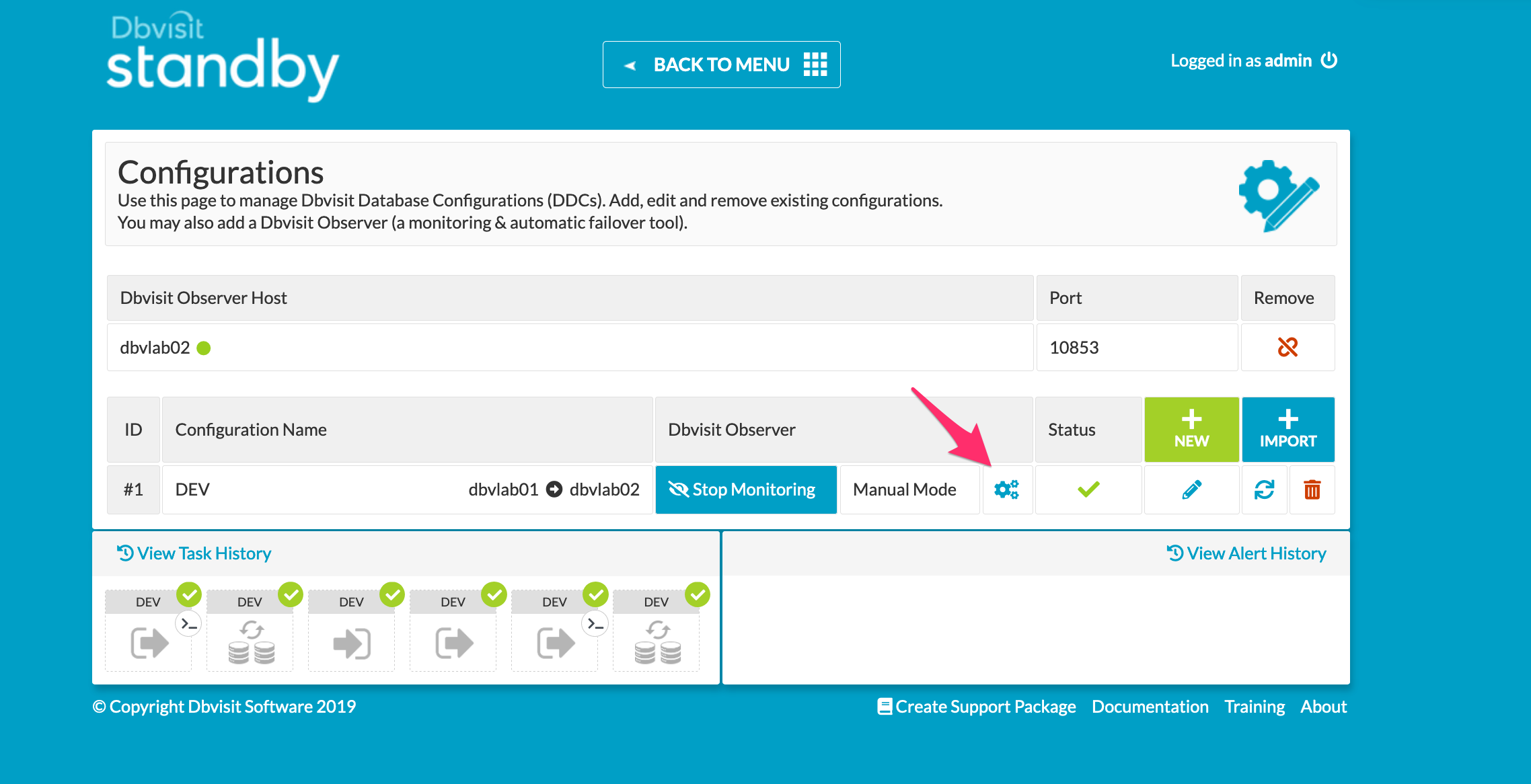This screenshot has height=784, width=1531.
Task: Open the login-arrow task tile in task history
Action: tap(351, 632)
